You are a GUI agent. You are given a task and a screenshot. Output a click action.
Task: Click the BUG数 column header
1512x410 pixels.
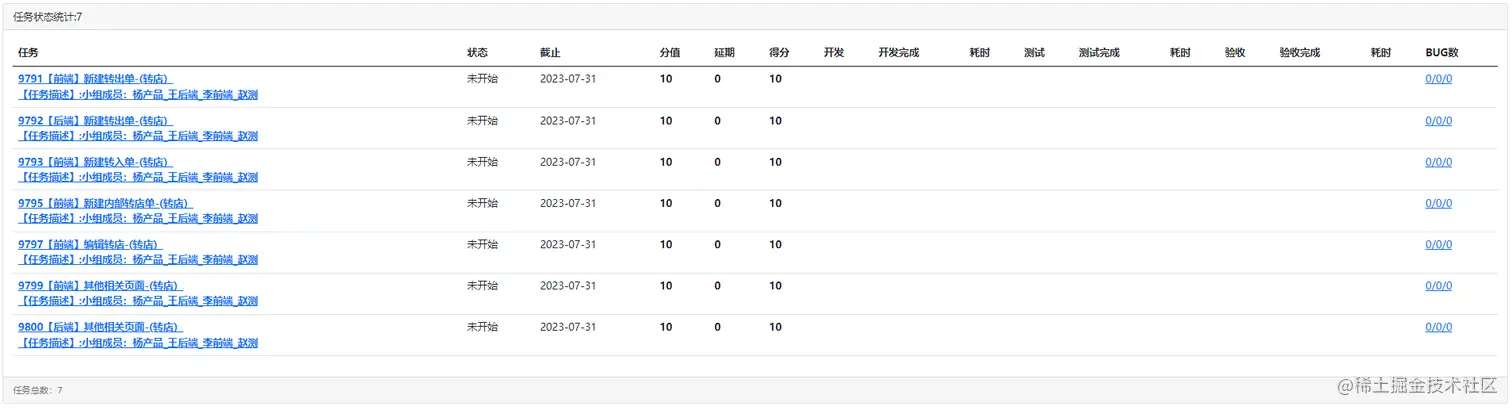pyautogui.click(x=1441, y=53)
